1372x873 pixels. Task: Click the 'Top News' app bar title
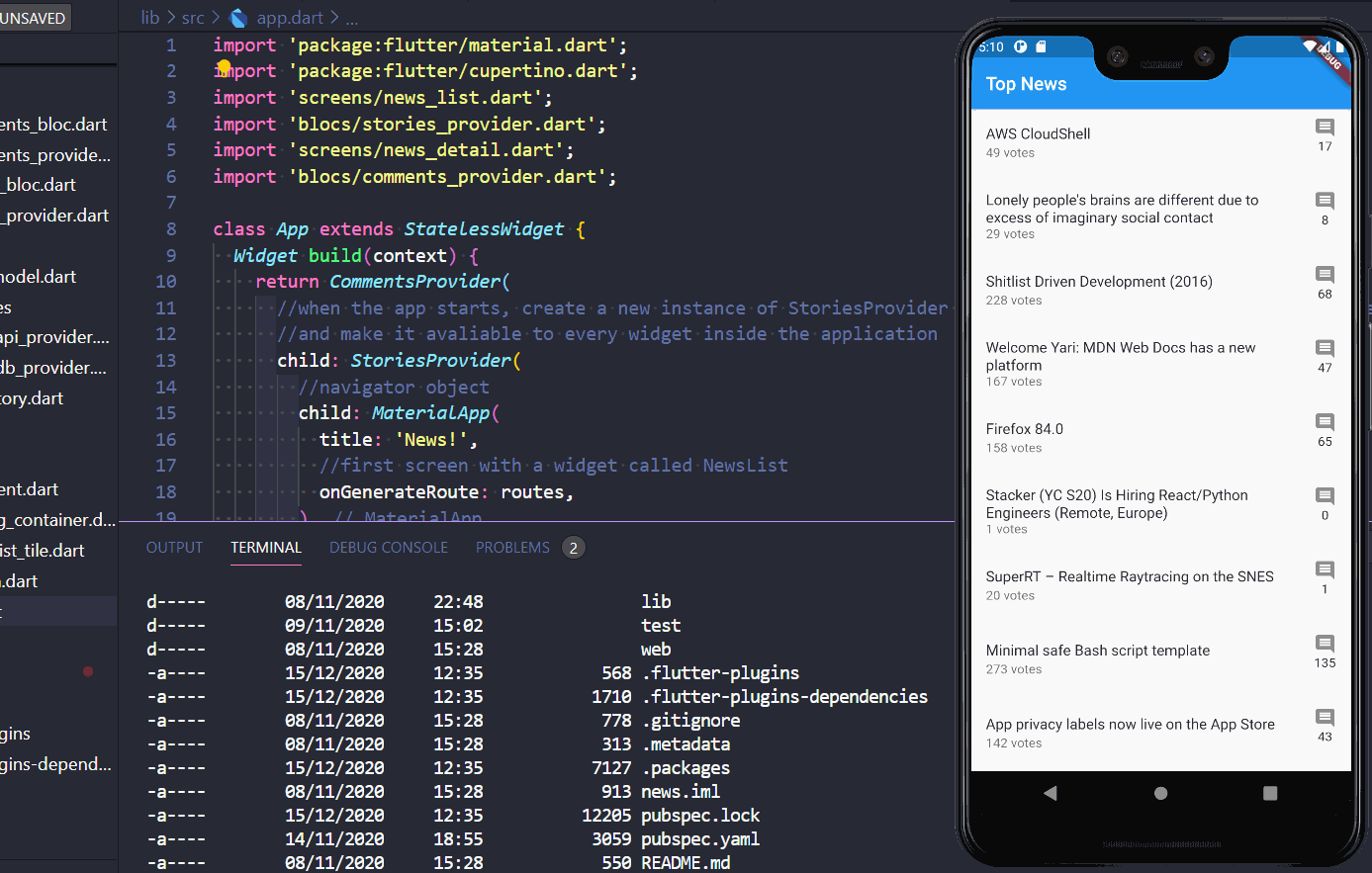click(1026, 84)
